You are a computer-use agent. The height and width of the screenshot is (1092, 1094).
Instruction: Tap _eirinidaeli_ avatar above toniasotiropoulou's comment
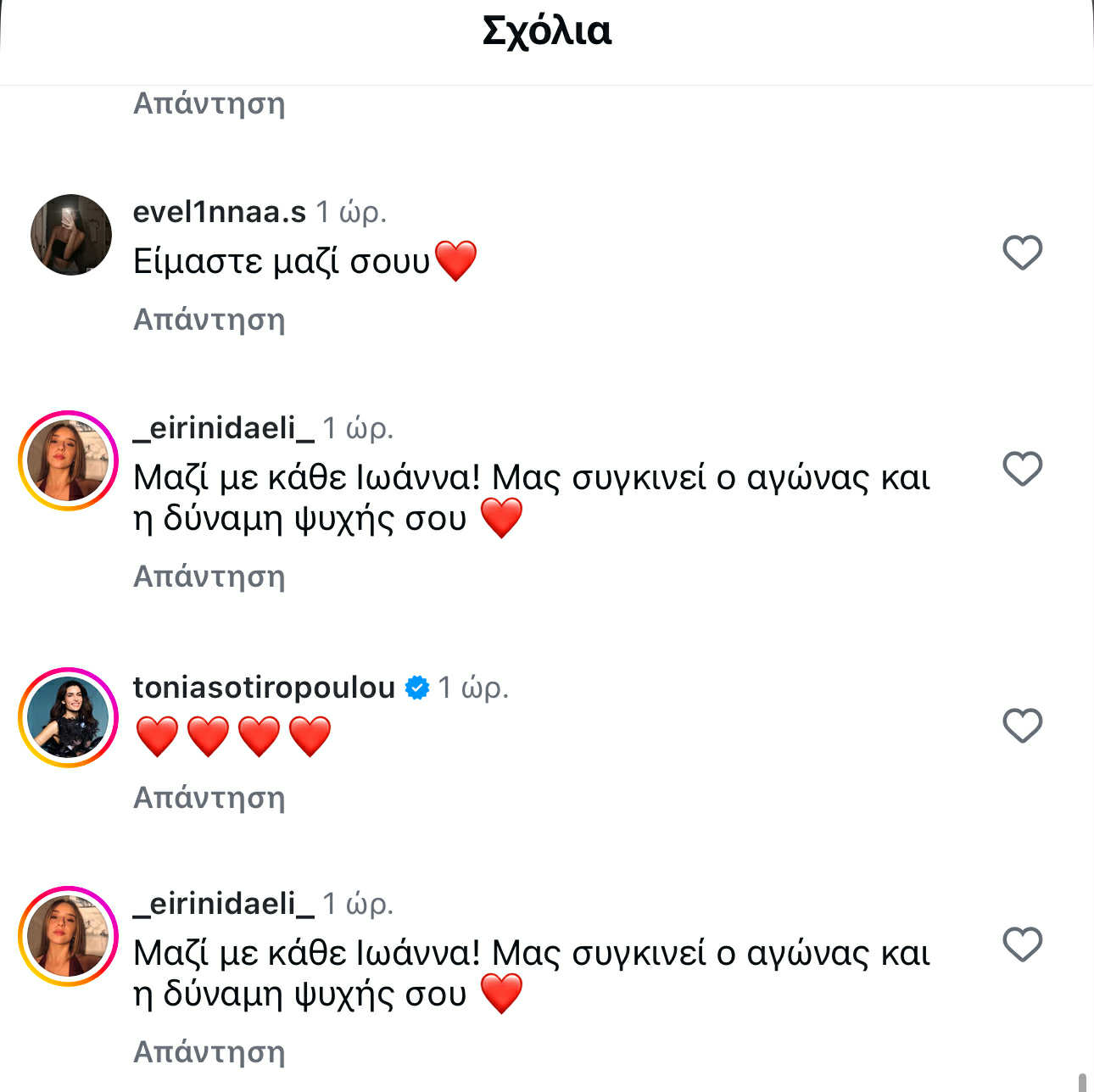click(x=68, y=460)
